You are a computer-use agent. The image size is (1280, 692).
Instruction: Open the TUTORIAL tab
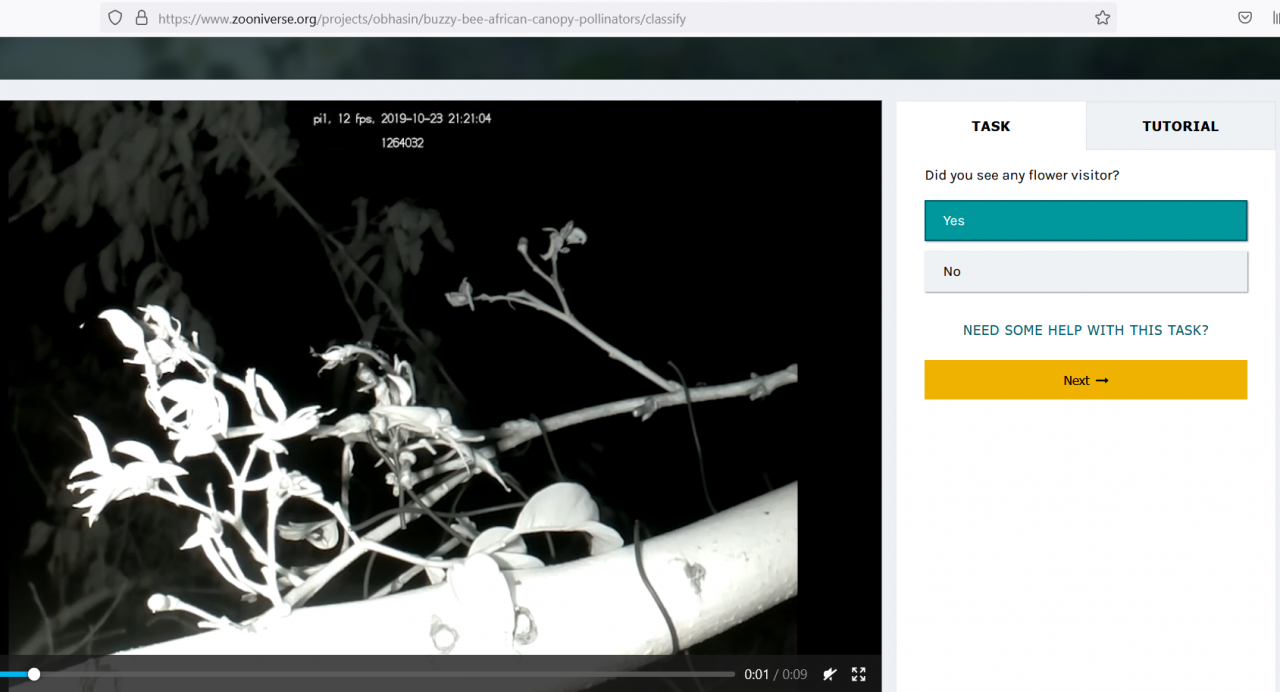[1180, 126]
